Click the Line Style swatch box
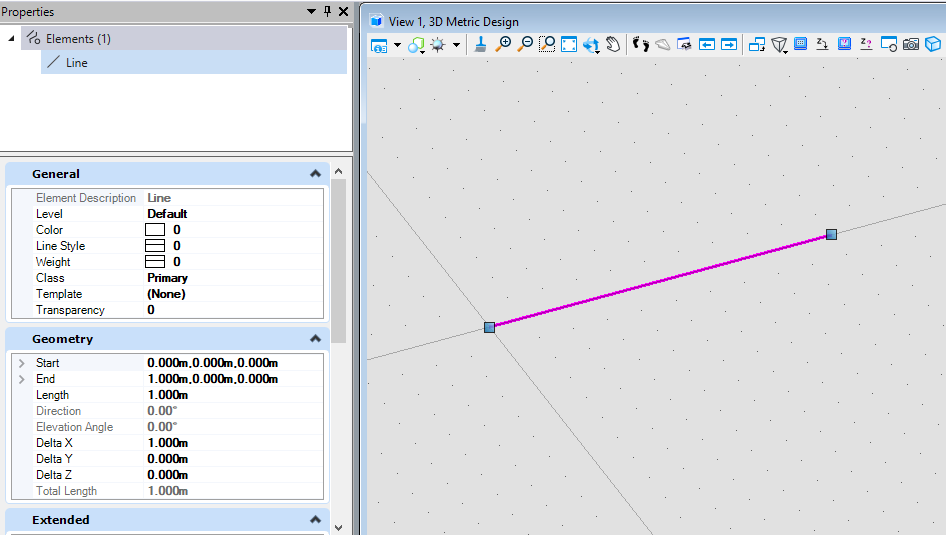The width and height of the screenshot is (946, 535). (155, 245)
